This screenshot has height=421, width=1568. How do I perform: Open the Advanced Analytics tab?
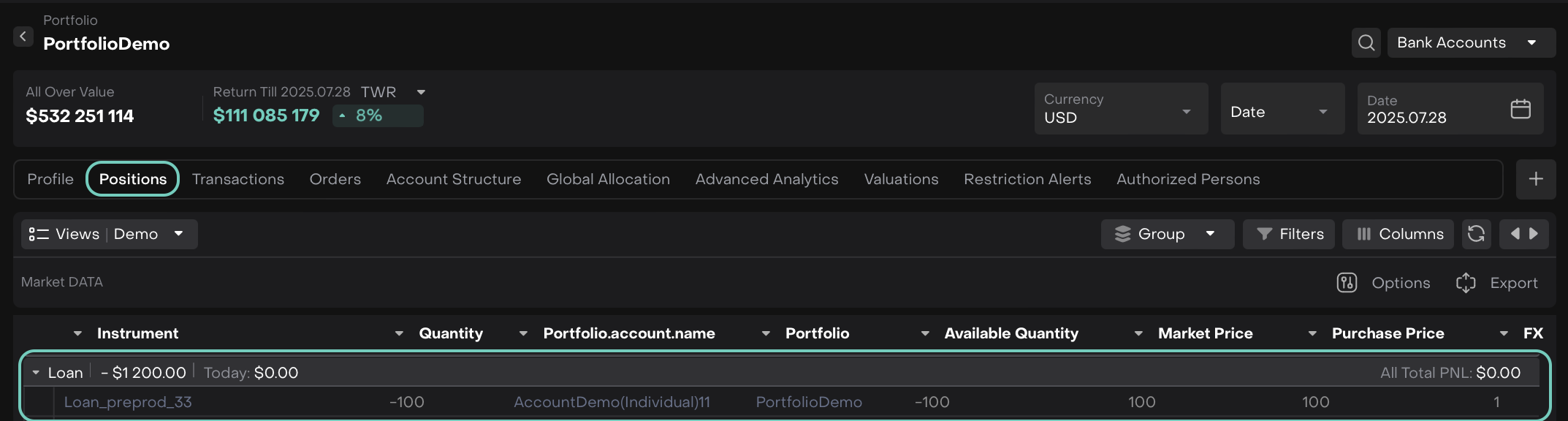click(766, 179)
